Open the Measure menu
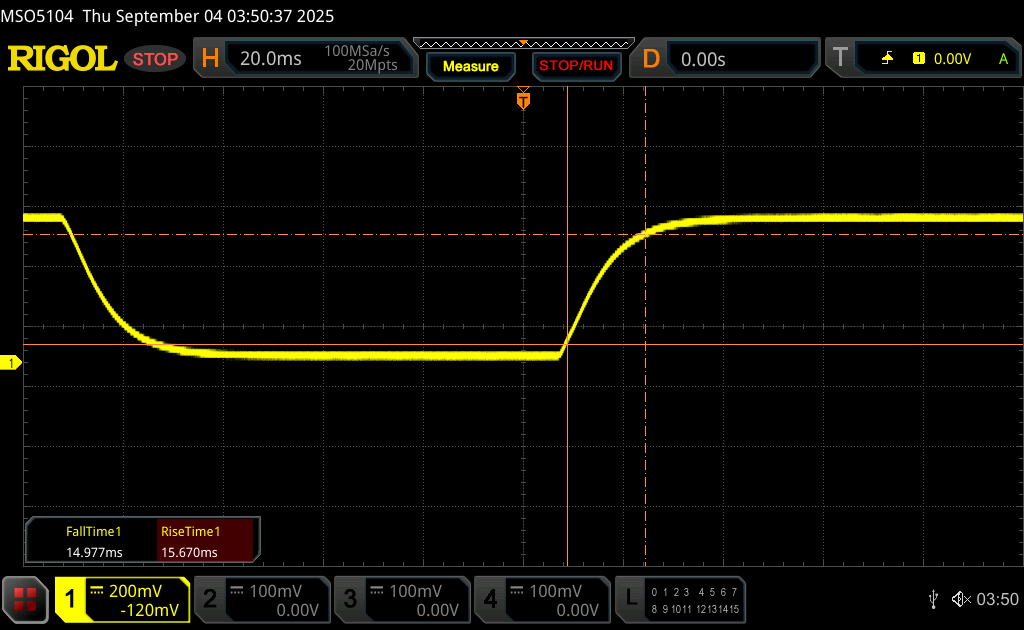 pyautogui.click(x=470, y=66)
